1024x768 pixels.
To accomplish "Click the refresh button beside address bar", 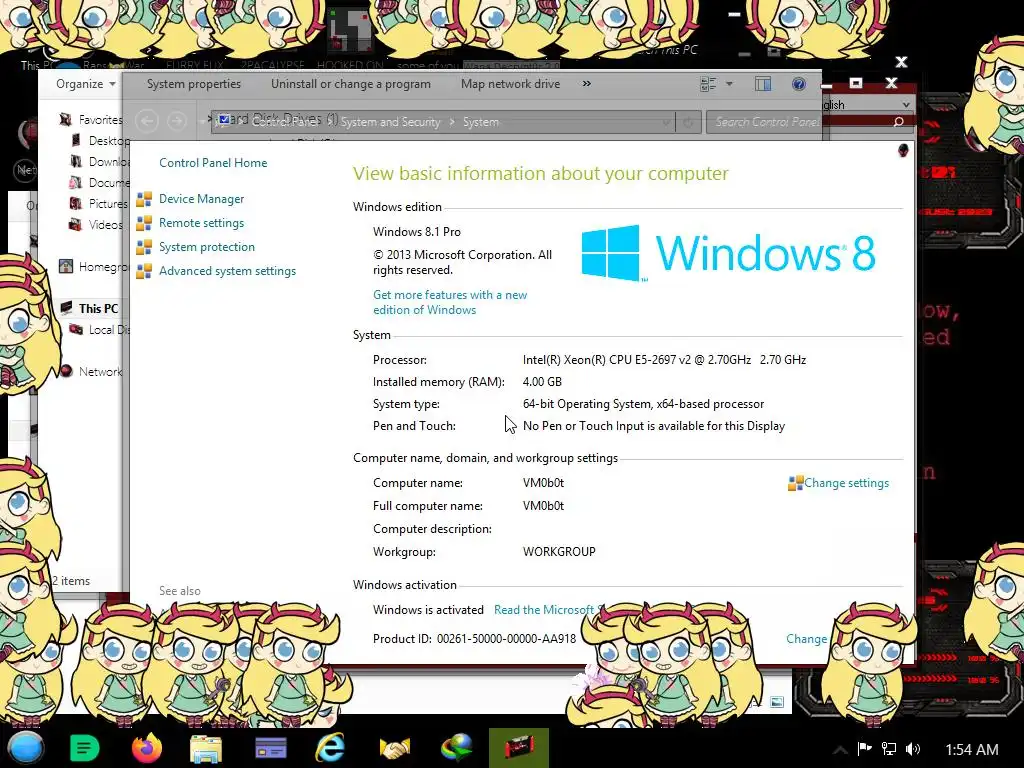I will pos(688,122).
